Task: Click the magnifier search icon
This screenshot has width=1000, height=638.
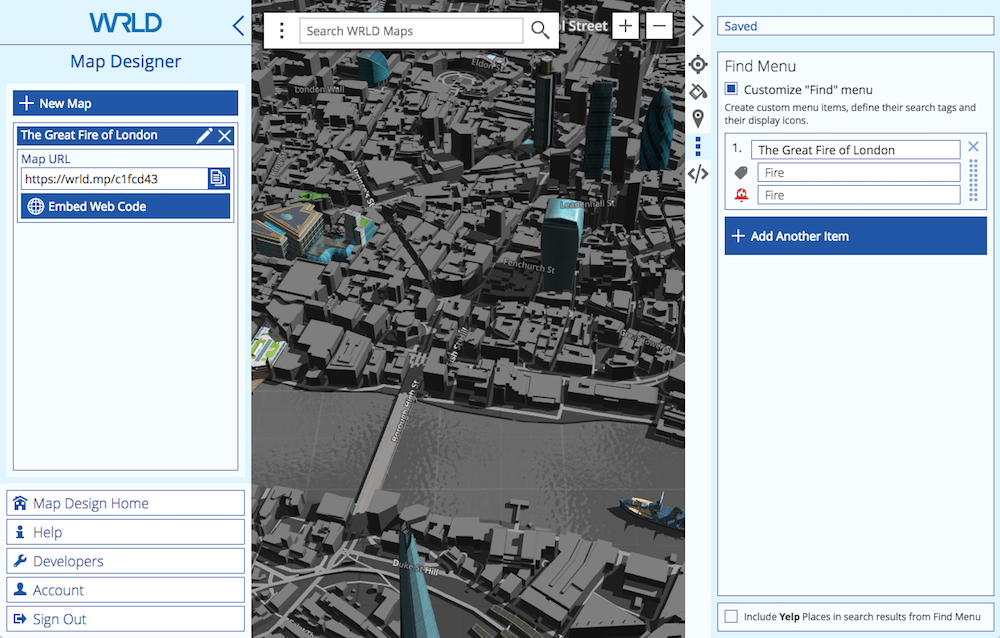Action: tap(540, 30)
